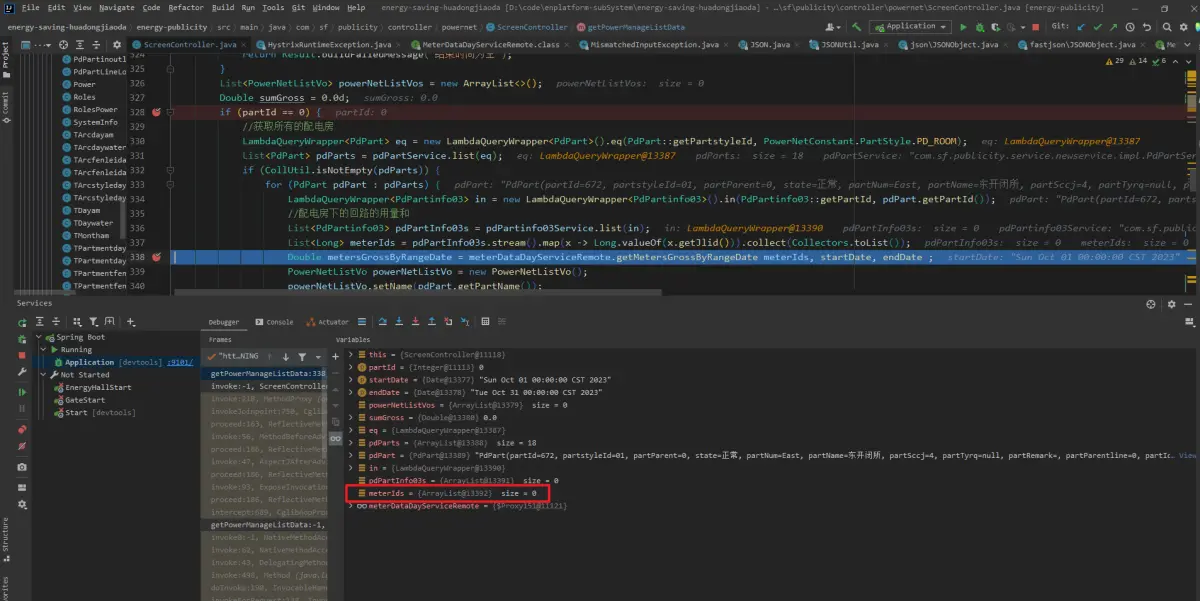Switch to the Actuator tab
The width and height of the screenshot is (1200, 601).
pyautogui.click(x=327, y=322)
